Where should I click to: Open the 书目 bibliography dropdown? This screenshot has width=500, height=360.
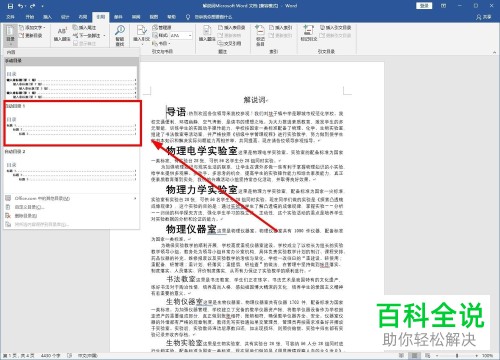click(161, 43)
